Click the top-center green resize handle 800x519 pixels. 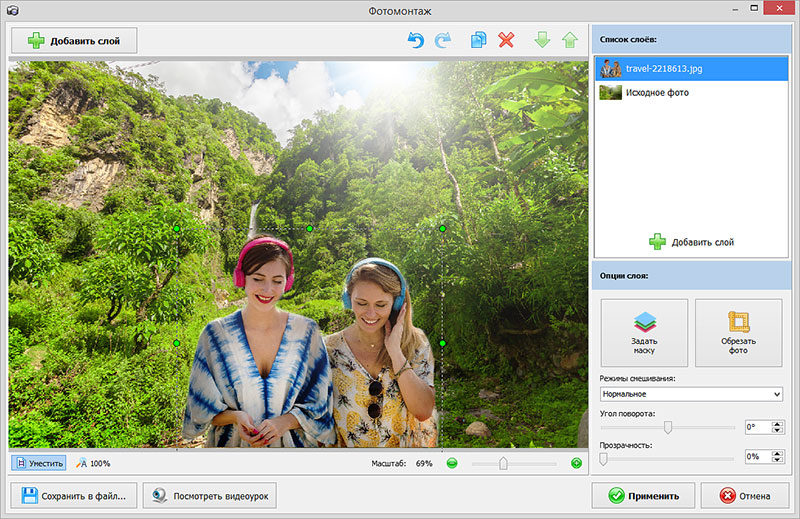pyautogui.click(x=310, y=229)
